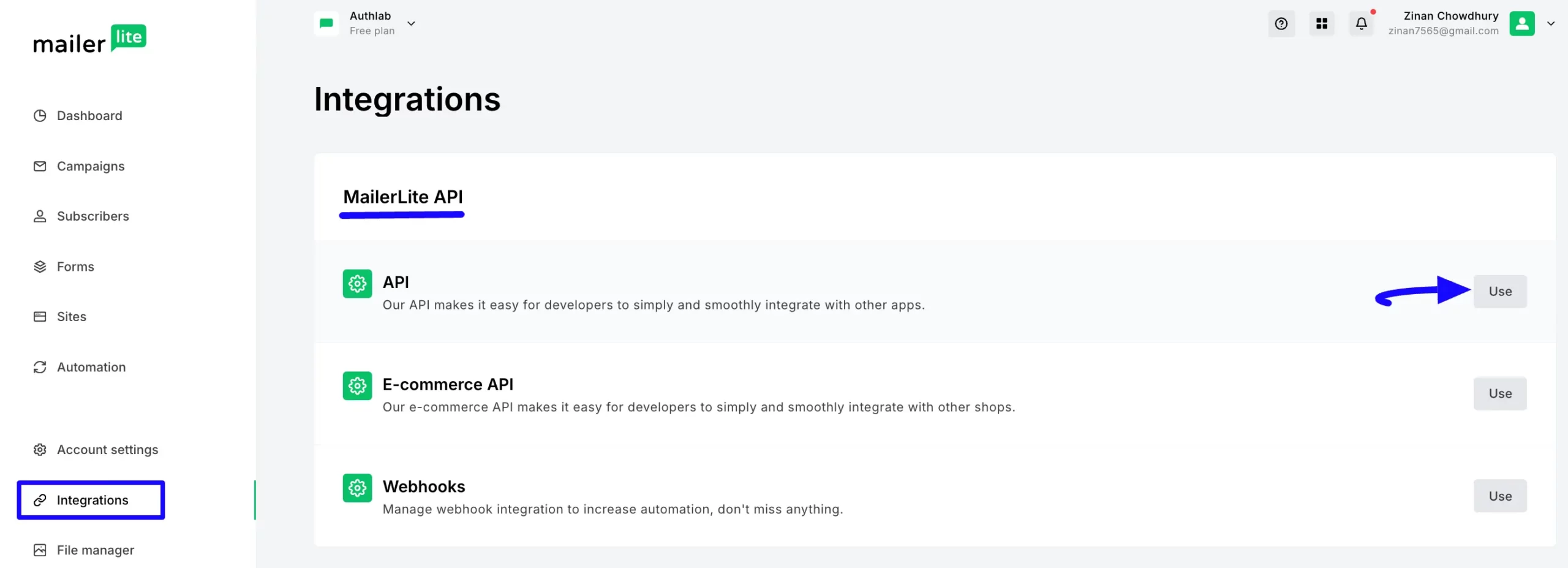This screenshot has width=1568, height=568.
Task: Open Campaigns via its envelope icon
Action: (39, 165)
